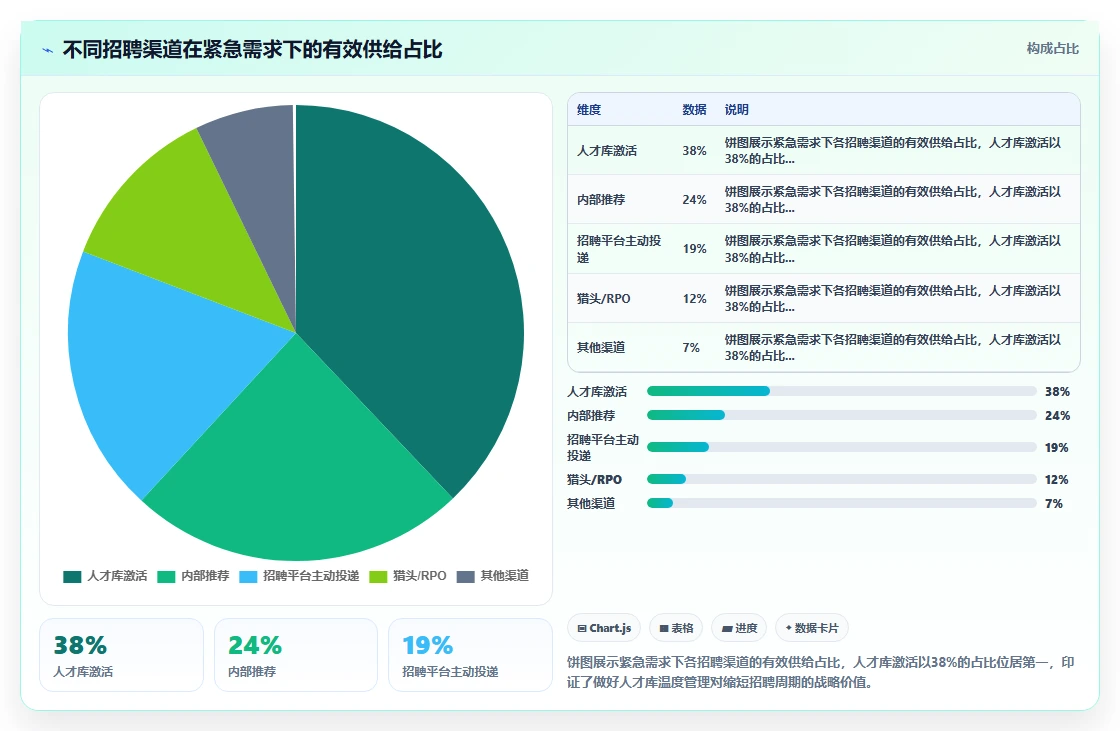Click the 猎头/RPO 12% progress bar
The width and height of the screenshot is (1120, 731).
pyautogui.click(x=841, y=479)
